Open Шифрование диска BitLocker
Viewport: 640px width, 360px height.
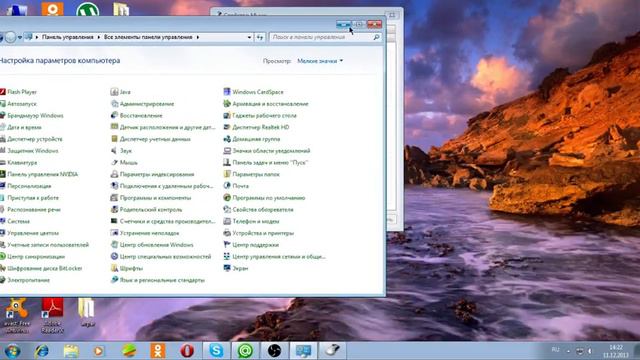(x=41, y=269)
